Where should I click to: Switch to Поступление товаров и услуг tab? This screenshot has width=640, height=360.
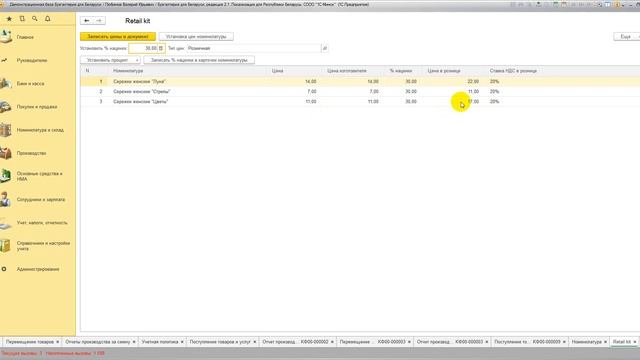click(x=220, y=342)
